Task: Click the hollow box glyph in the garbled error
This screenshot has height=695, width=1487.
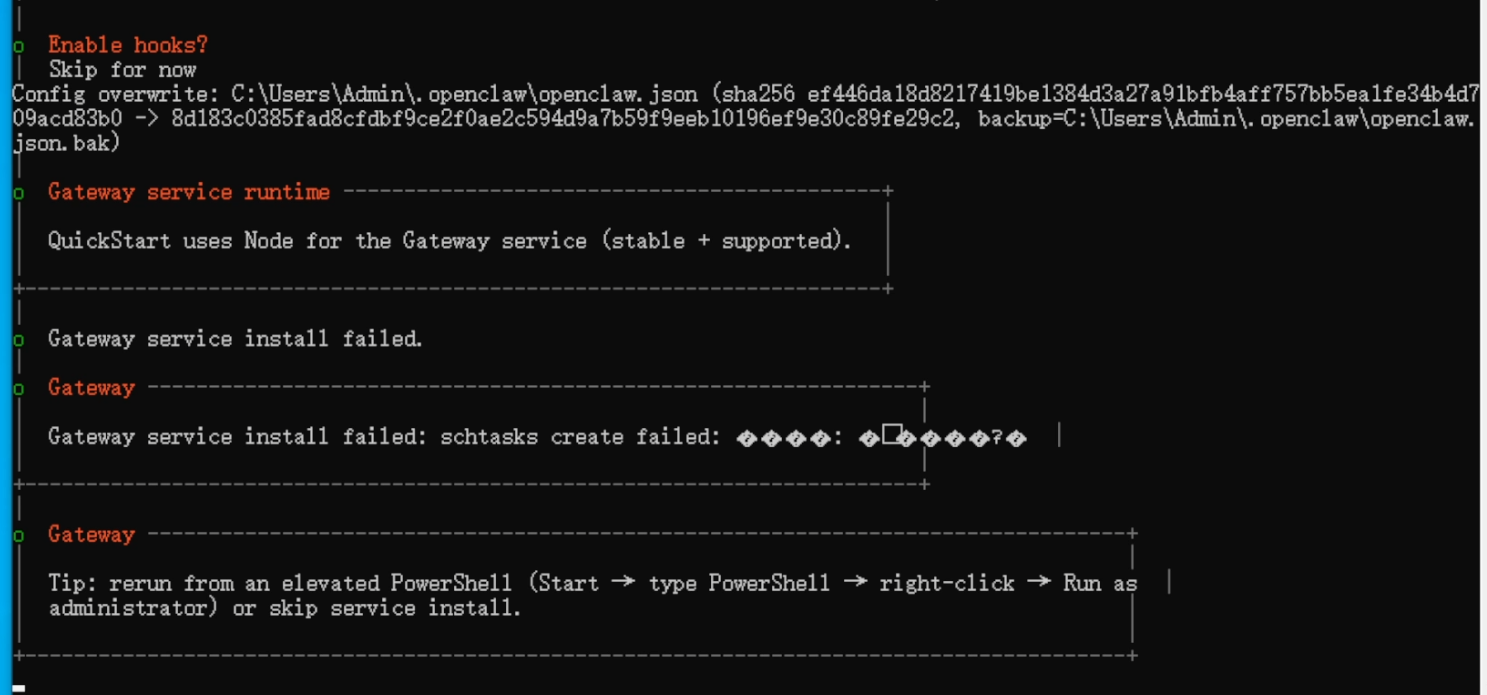Action: tap(892, 435)
